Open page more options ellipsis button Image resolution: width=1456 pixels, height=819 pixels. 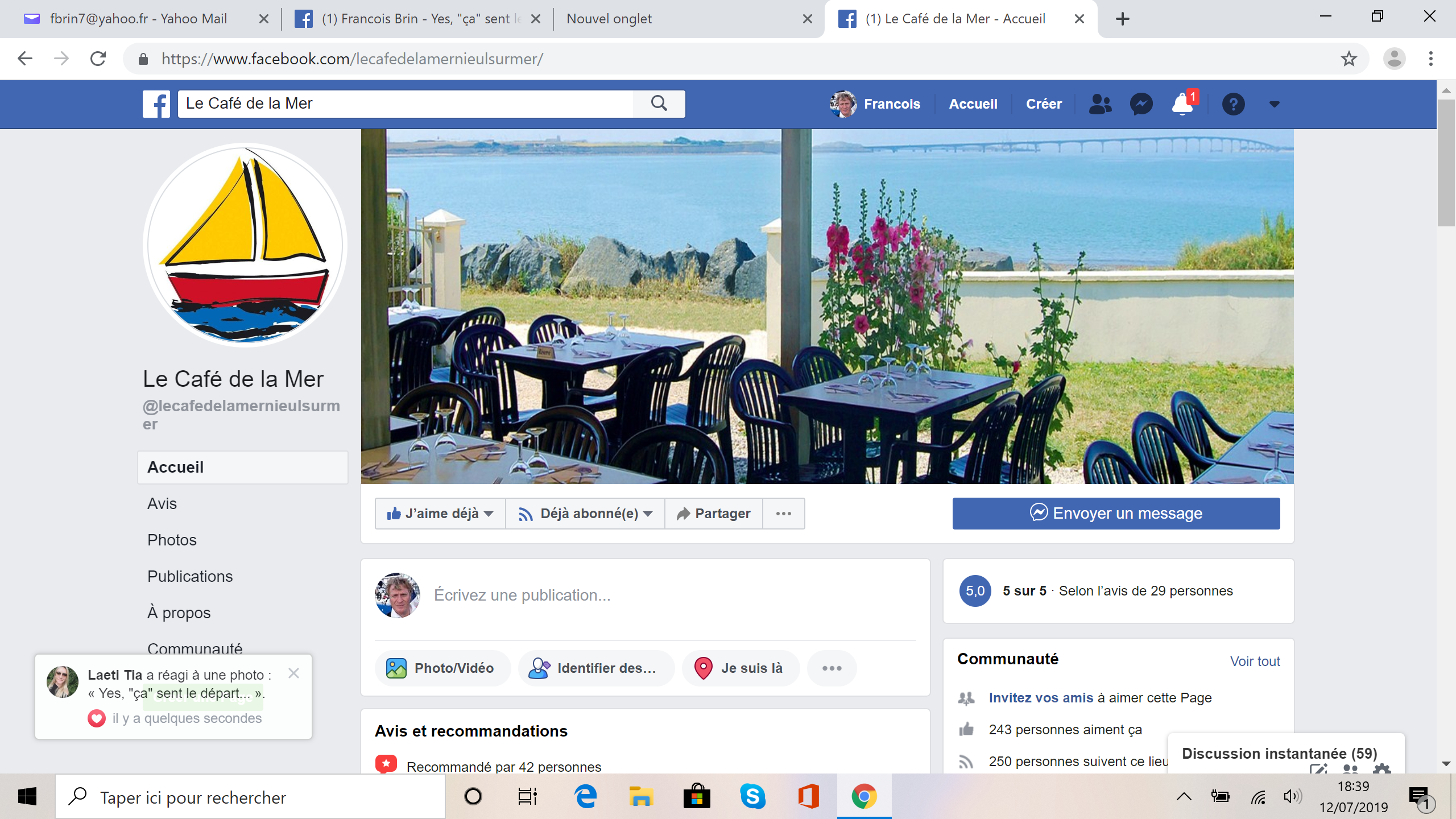pos(783,514)
